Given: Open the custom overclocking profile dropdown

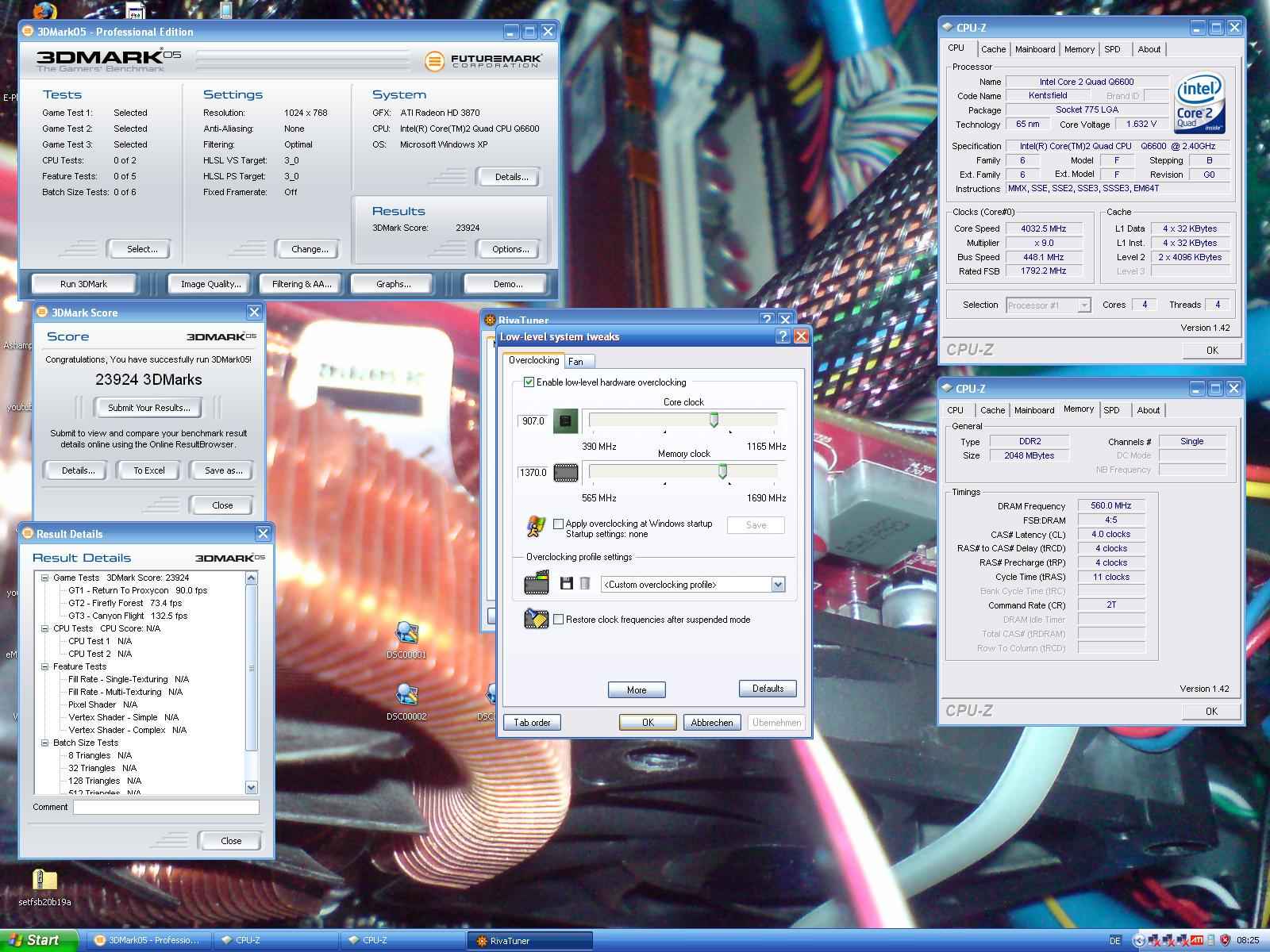Looking at the screenshot, I should click(778, 585).
